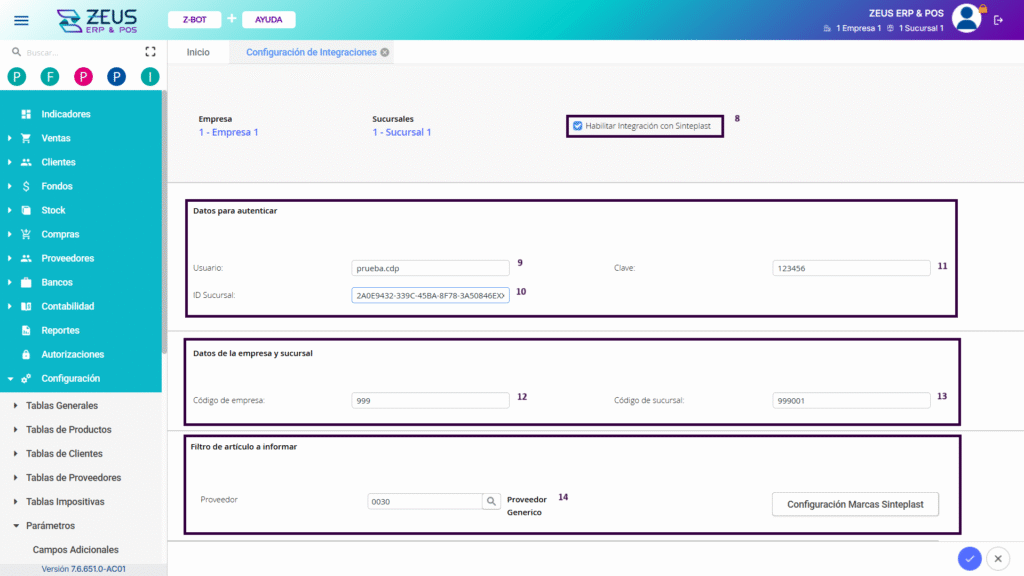Click the Autorizaciones lock icon
This screenshot has width=1024, height=576.
click(26, 355)
